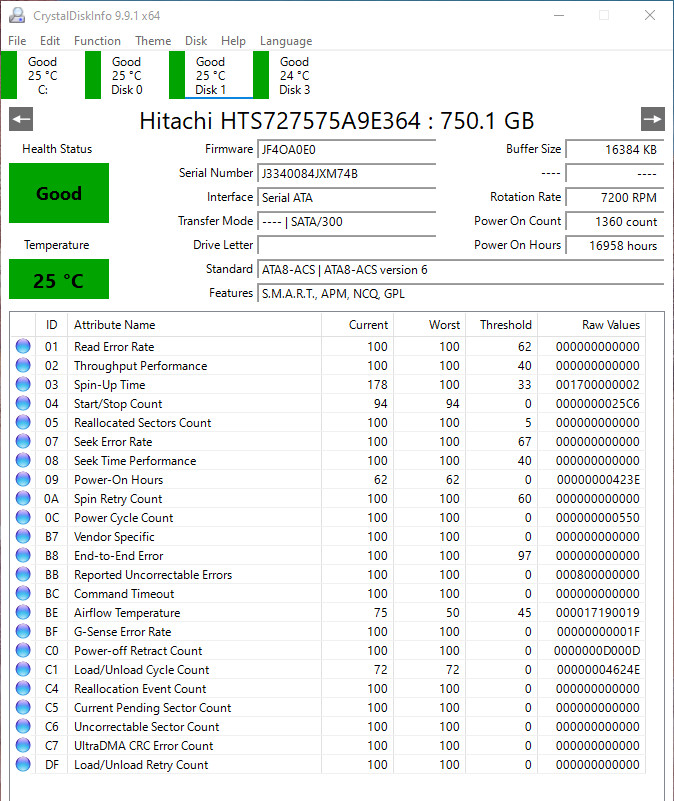Viewport: 674px width, 801px height.
Task: Click the green Good health status button
Action: point(59,193)
